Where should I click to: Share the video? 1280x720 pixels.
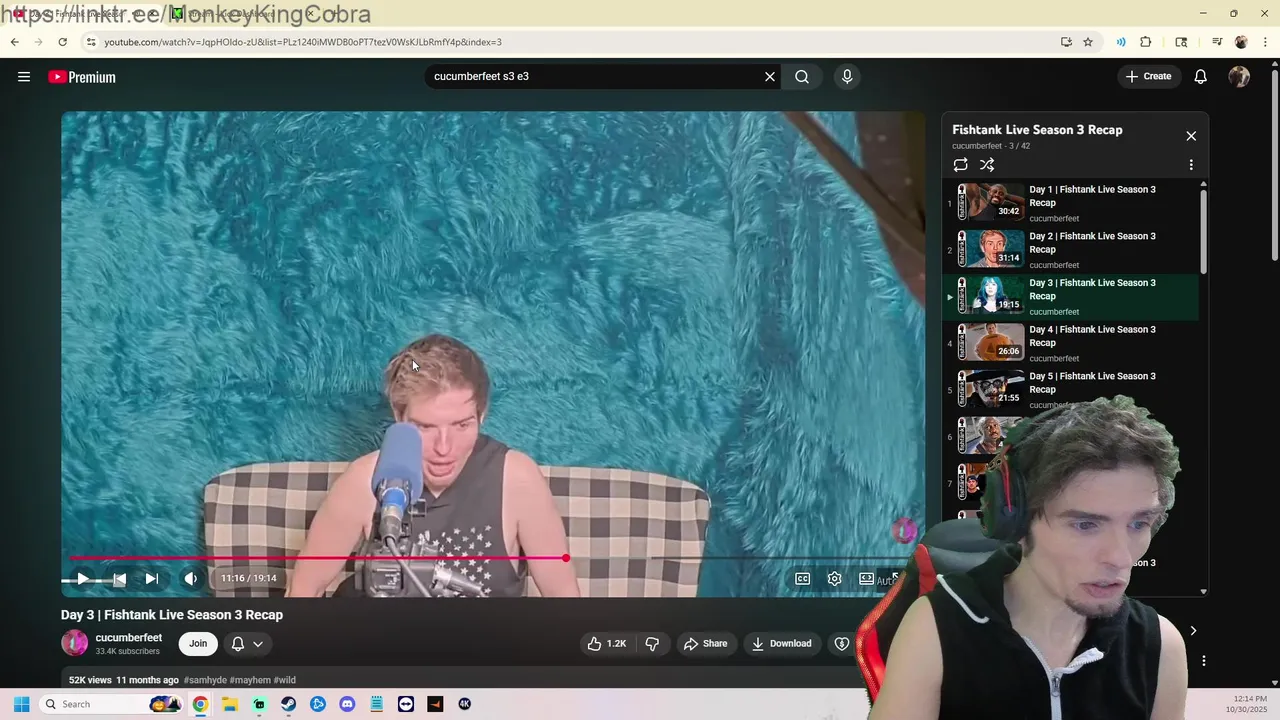pyautogui.click(x=705, y=643)
